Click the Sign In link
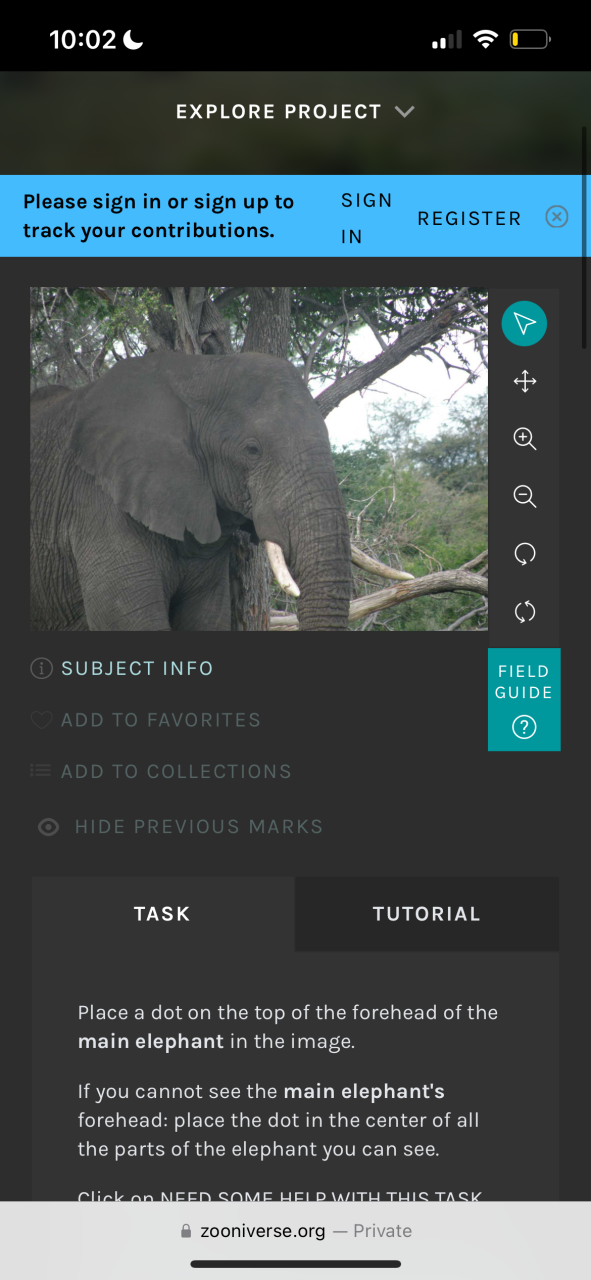 [x=366, y=218]
